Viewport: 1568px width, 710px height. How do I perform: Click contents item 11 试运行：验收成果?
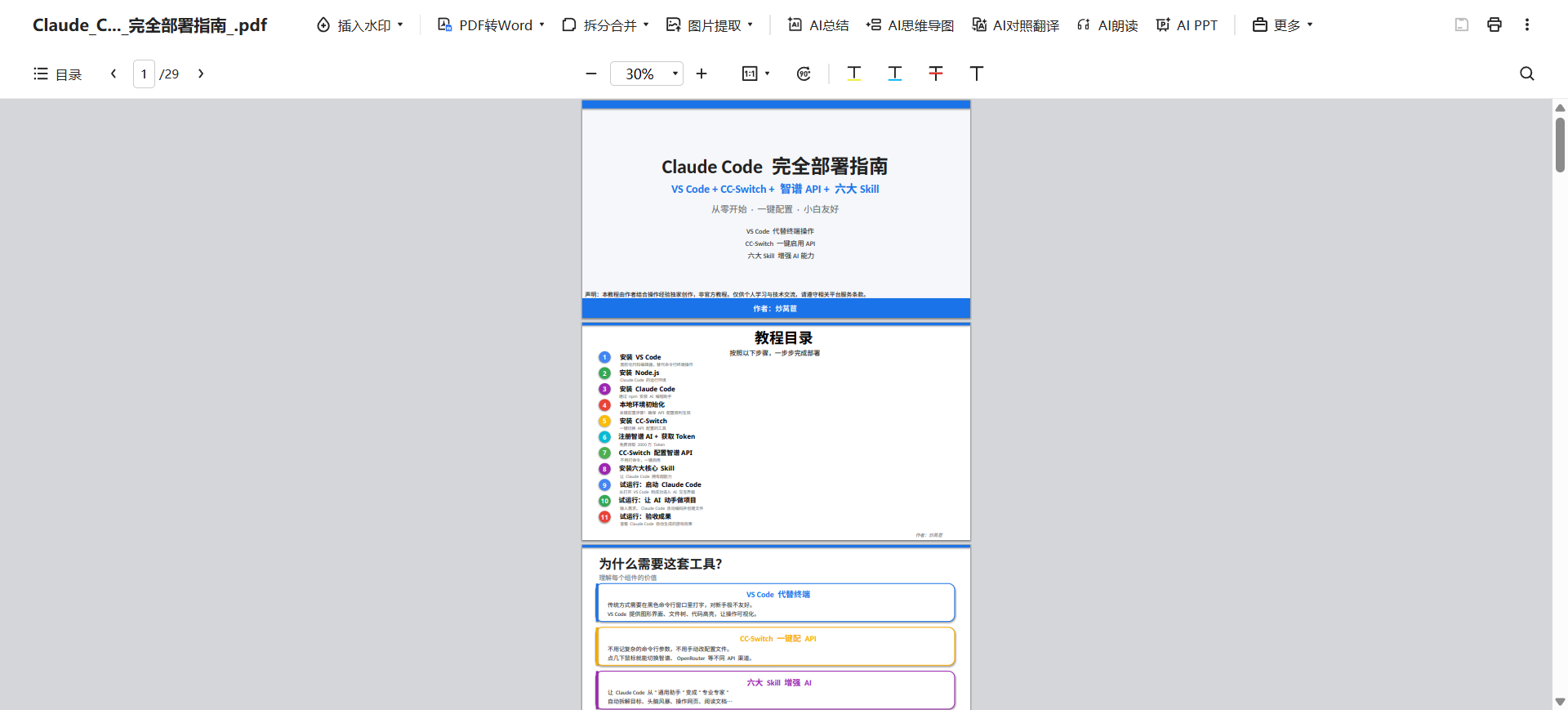click(x=645, y=516)
